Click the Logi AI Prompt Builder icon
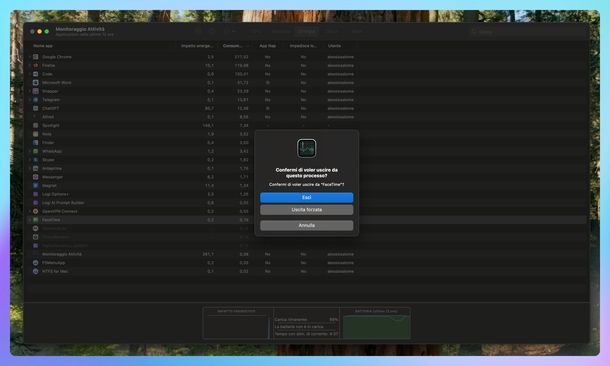 [x=35, y=203]
